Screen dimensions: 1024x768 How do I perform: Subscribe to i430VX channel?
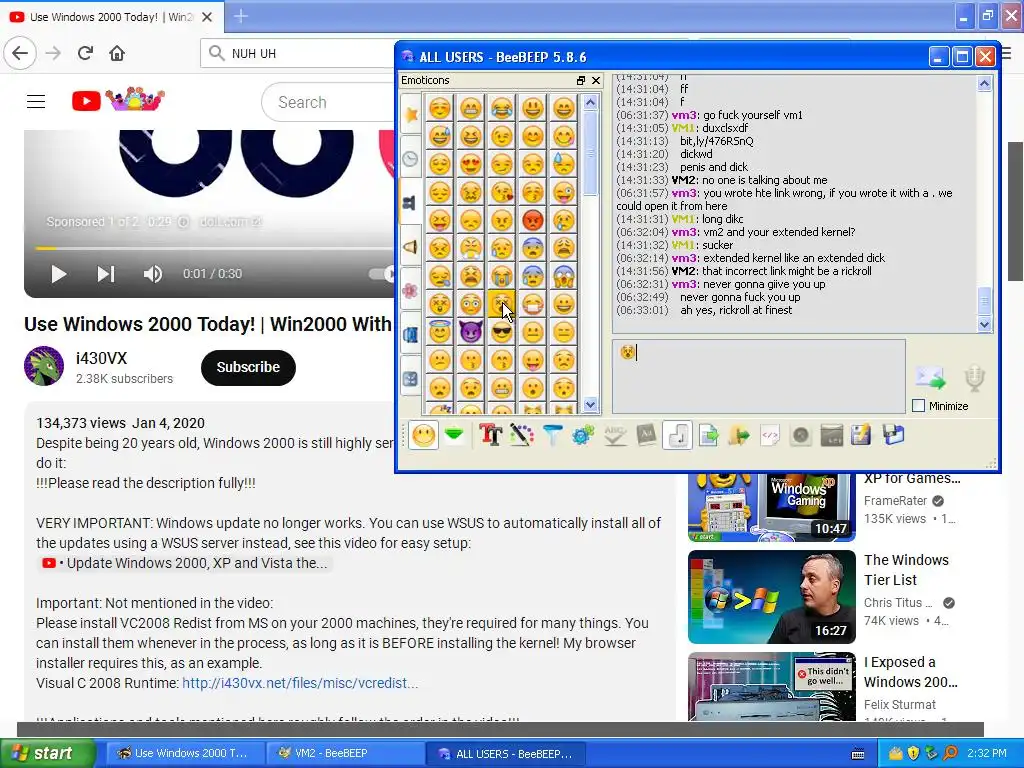pyautogui.click(x=248, y=368)
